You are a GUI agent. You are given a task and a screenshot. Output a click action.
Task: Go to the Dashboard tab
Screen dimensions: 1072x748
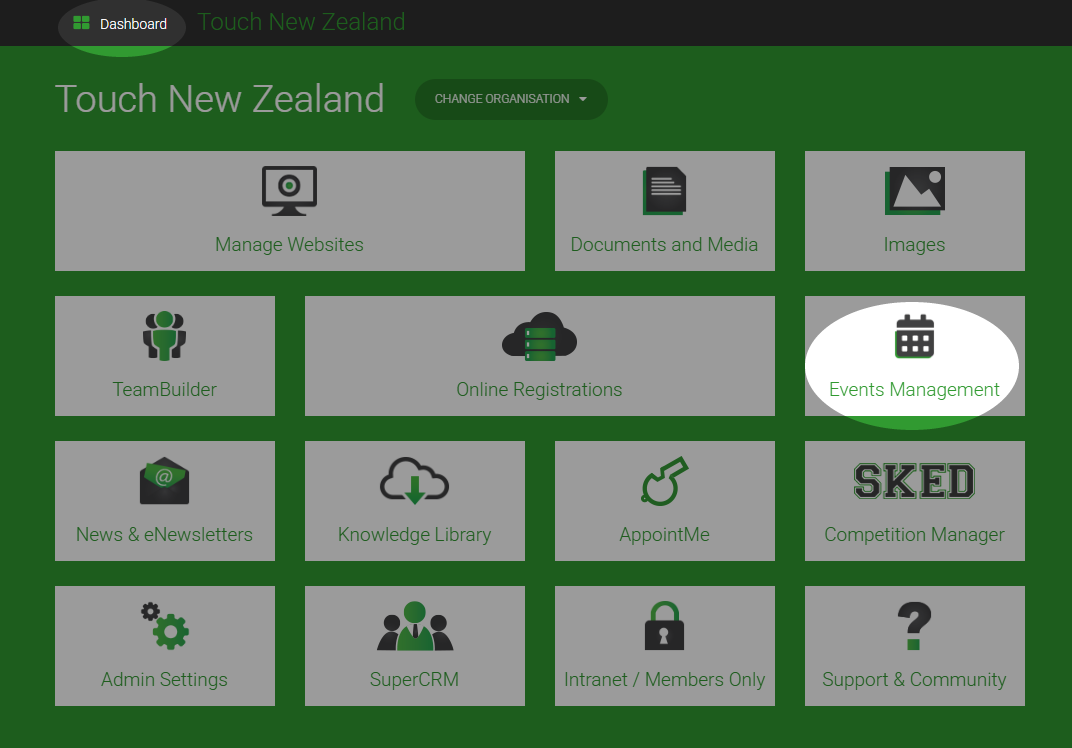(x=122, y=25)
